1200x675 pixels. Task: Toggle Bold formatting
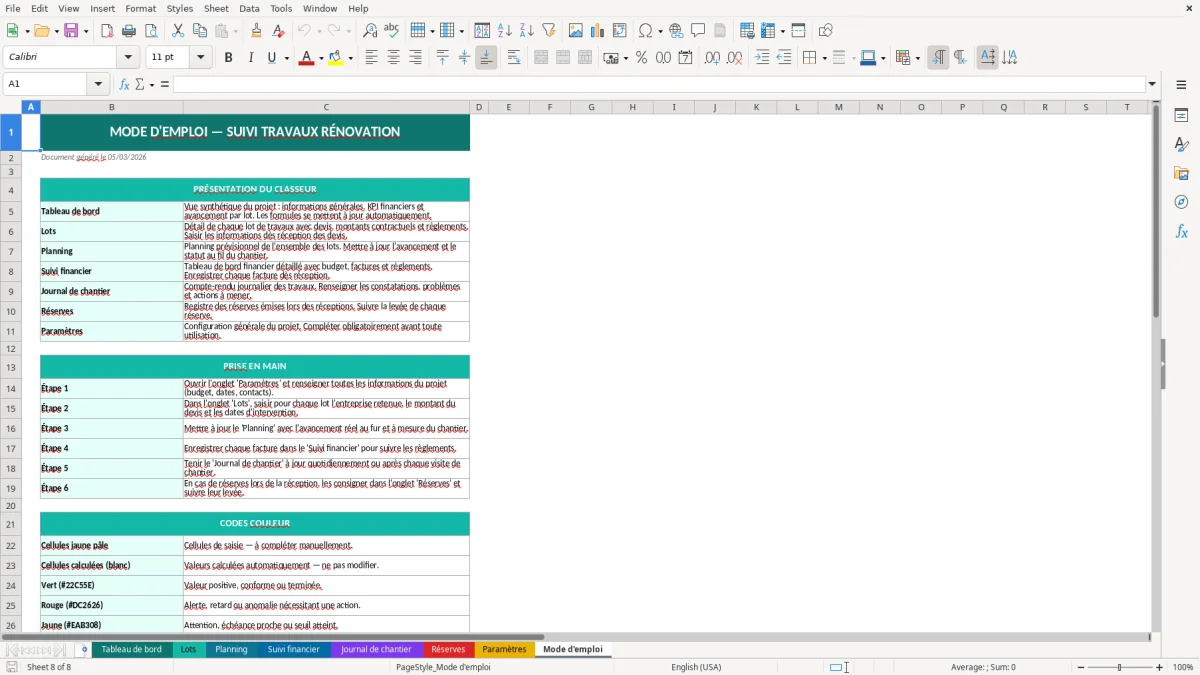[x=228, y=58]
